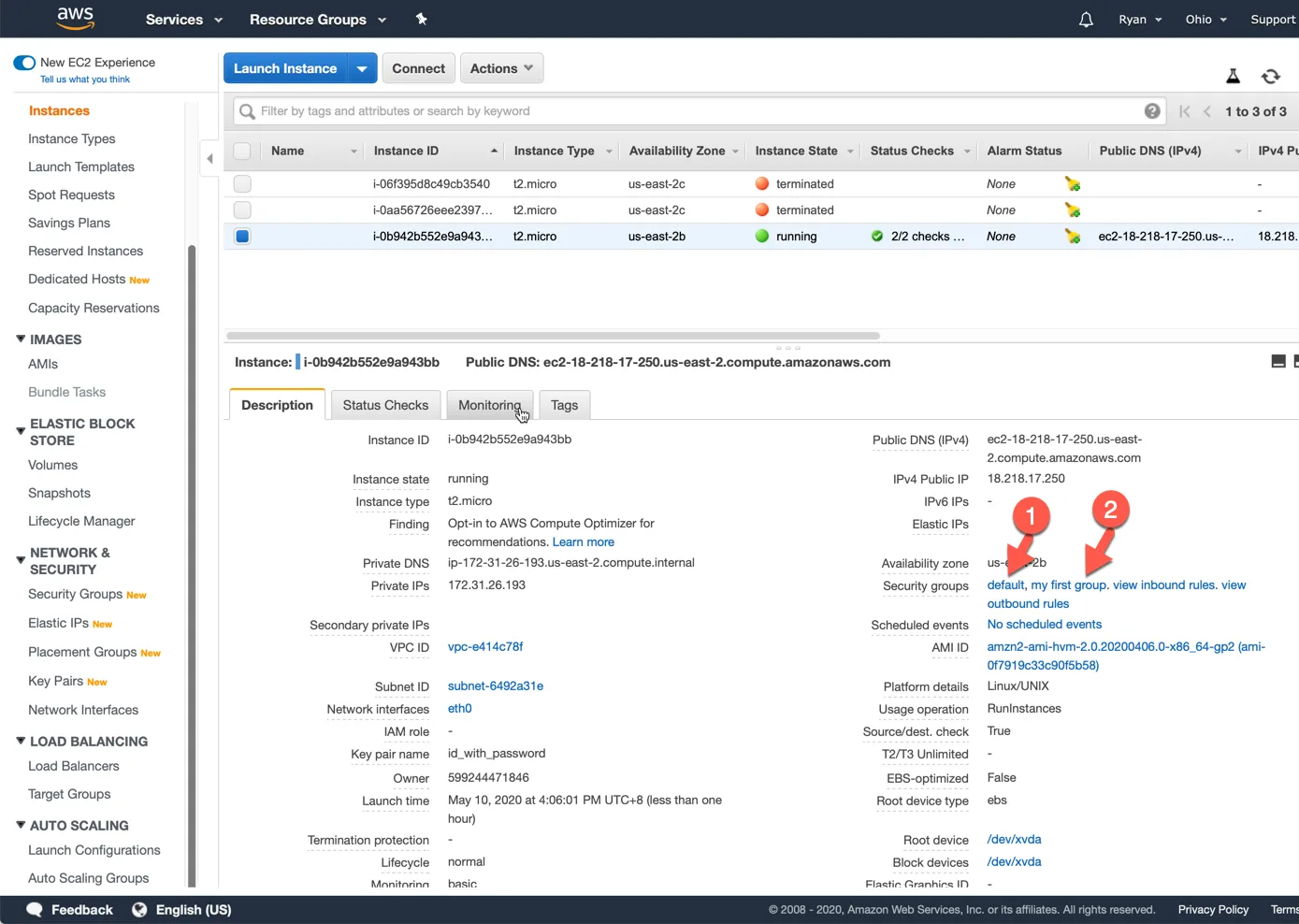Image resolution: width=1299 pixels, height=924 pixels.
Task: Click the Feedback speech bubble icon
Action: (x=35, y=910)
